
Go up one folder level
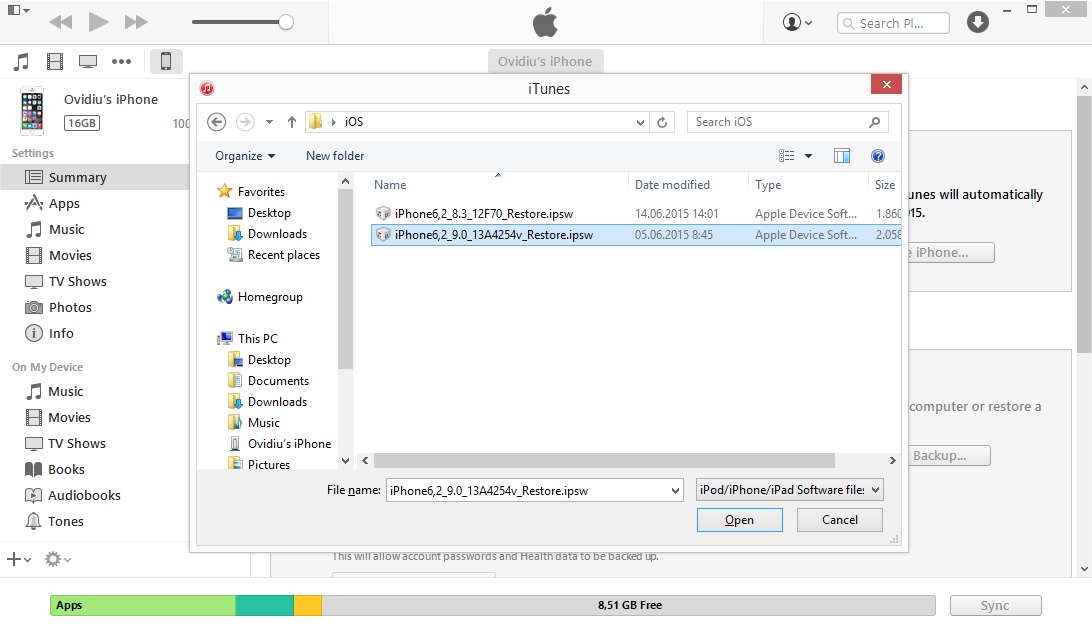coord(292,122)
